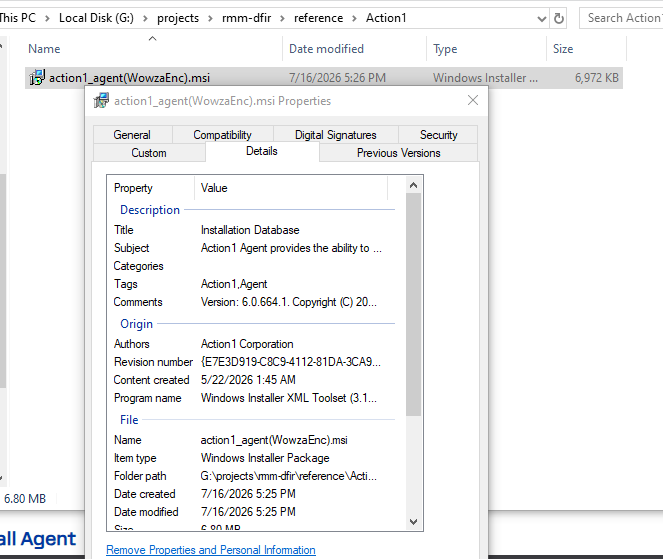
Task: Click Name value in File section
Action: coord(274,440)
